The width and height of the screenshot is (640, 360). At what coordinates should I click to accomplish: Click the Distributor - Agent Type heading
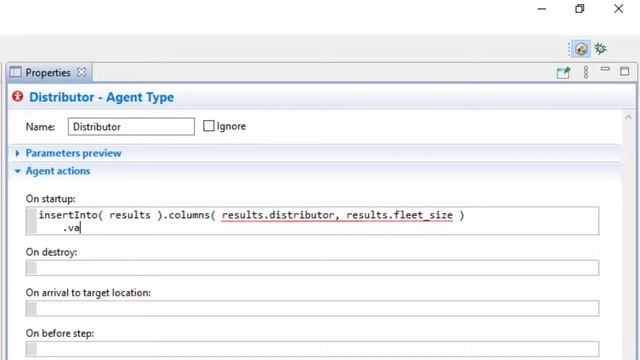click(102, 97)
